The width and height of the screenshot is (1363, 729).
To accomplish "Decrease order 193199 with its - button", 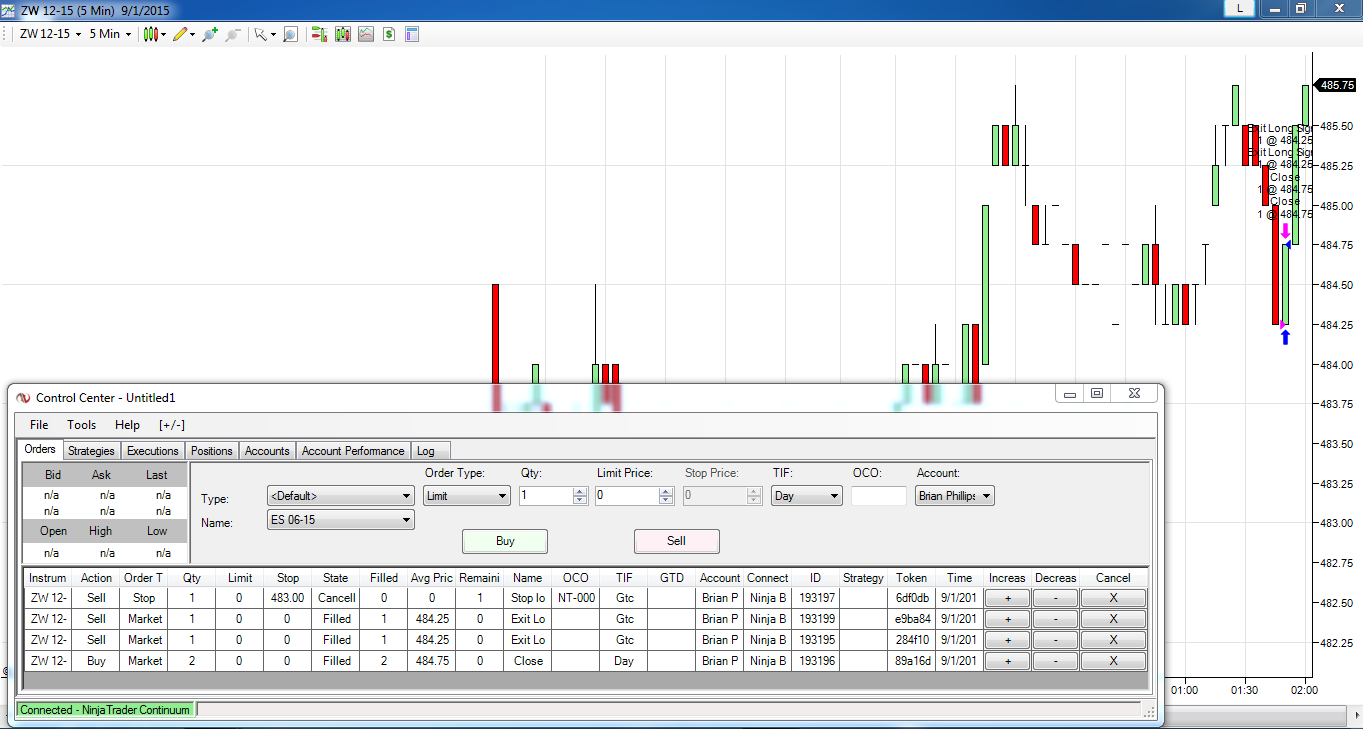I will (1056, 619).
